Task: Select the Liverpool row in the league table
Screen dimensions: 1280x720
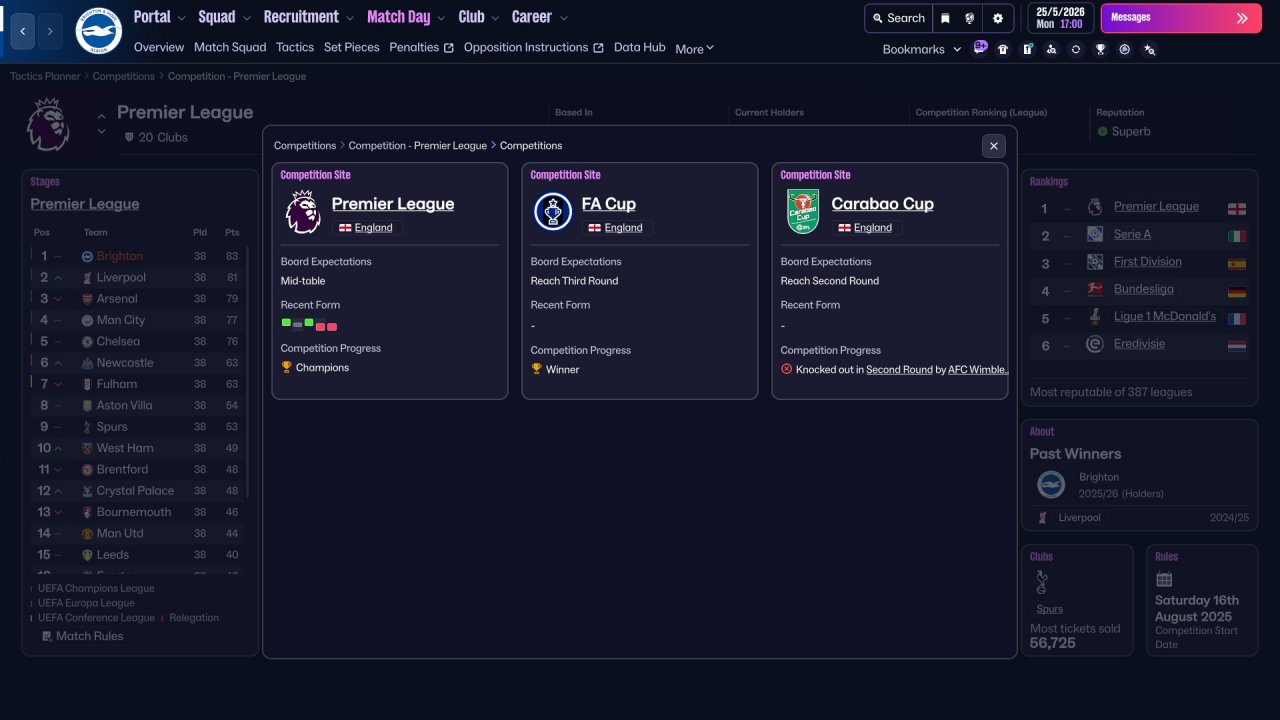Action: [x=136, y=277]
